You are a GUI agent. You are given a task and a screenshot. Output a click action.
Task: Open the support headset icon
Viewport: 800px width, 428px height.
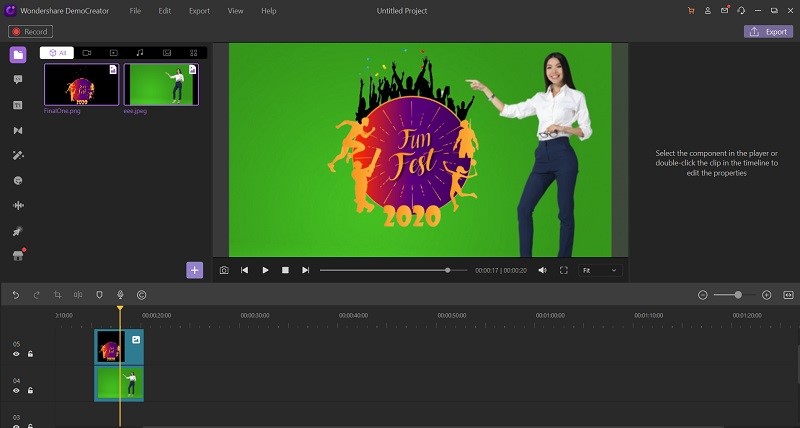(741, 11)
